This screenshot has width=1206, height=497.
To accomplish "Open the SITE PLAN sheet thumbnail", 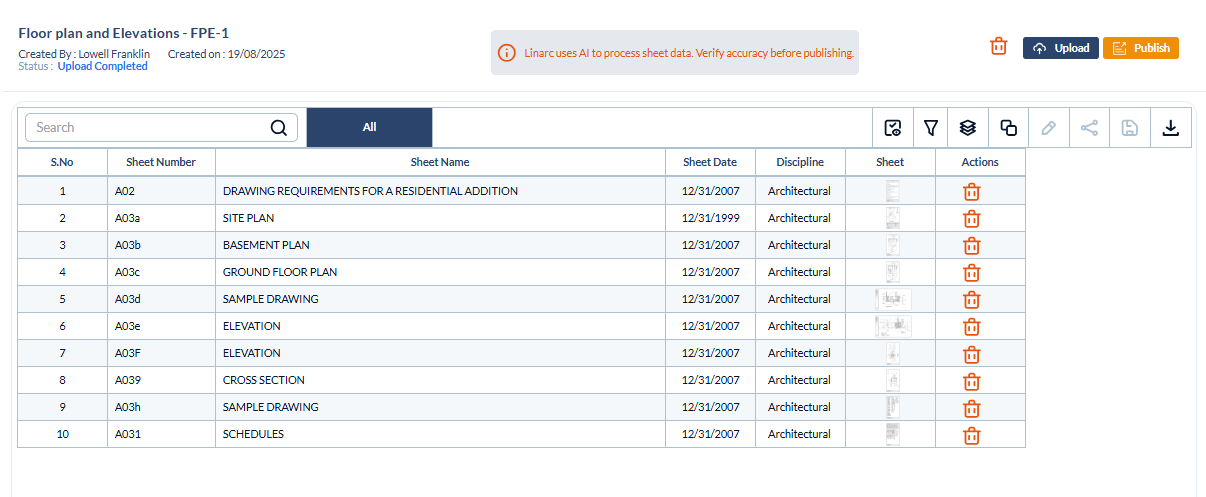I will coord(892,218).
